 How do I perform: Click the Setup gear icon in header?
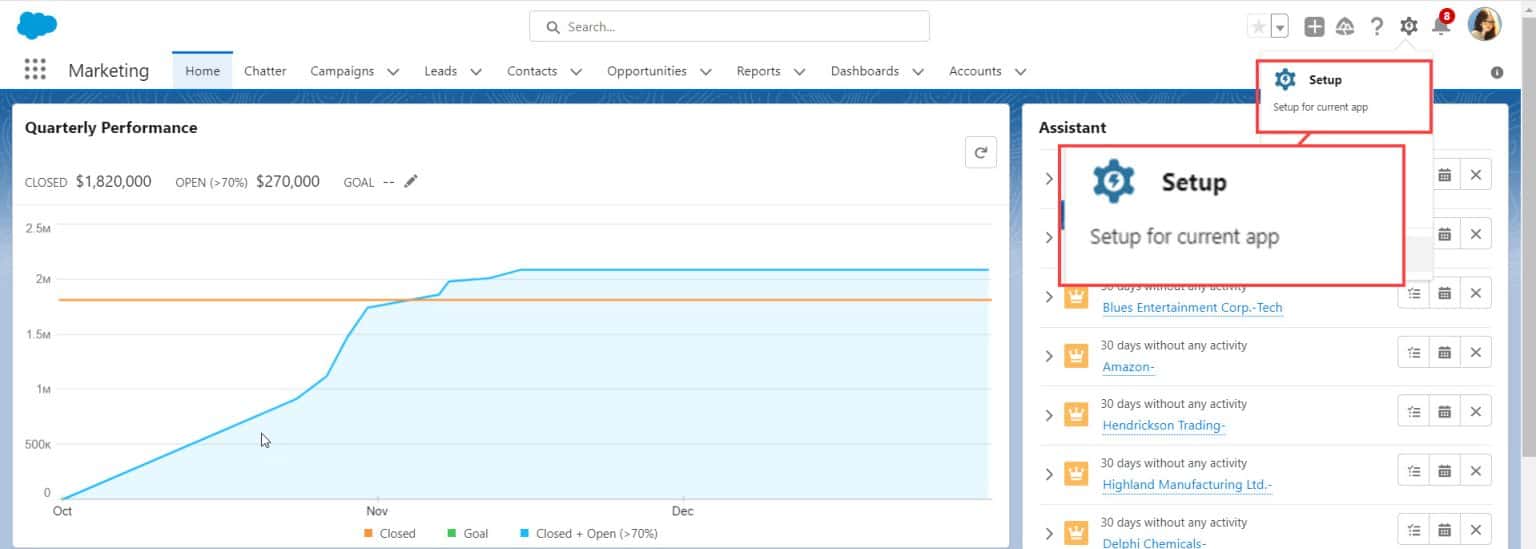tap(1409, 27)
